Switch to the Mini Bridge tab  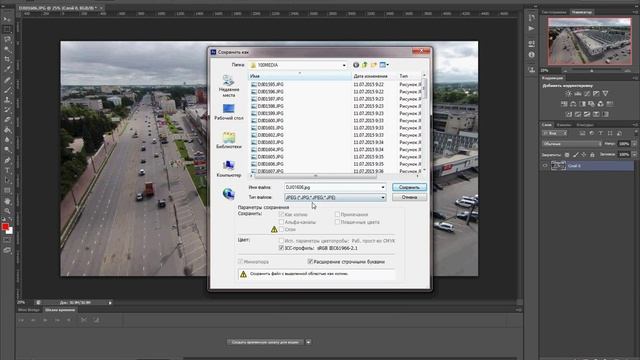tap(29, 310)
